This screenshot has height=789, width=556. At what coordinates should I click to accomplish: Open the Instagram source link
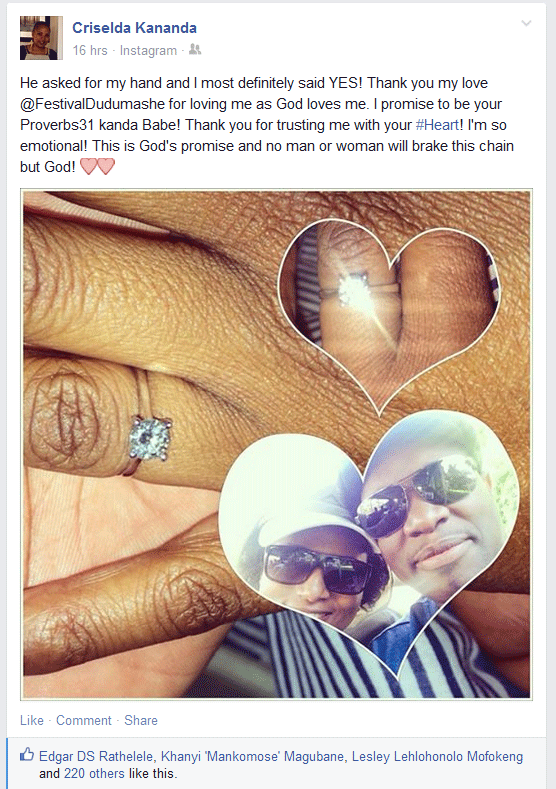click(148, 50)
